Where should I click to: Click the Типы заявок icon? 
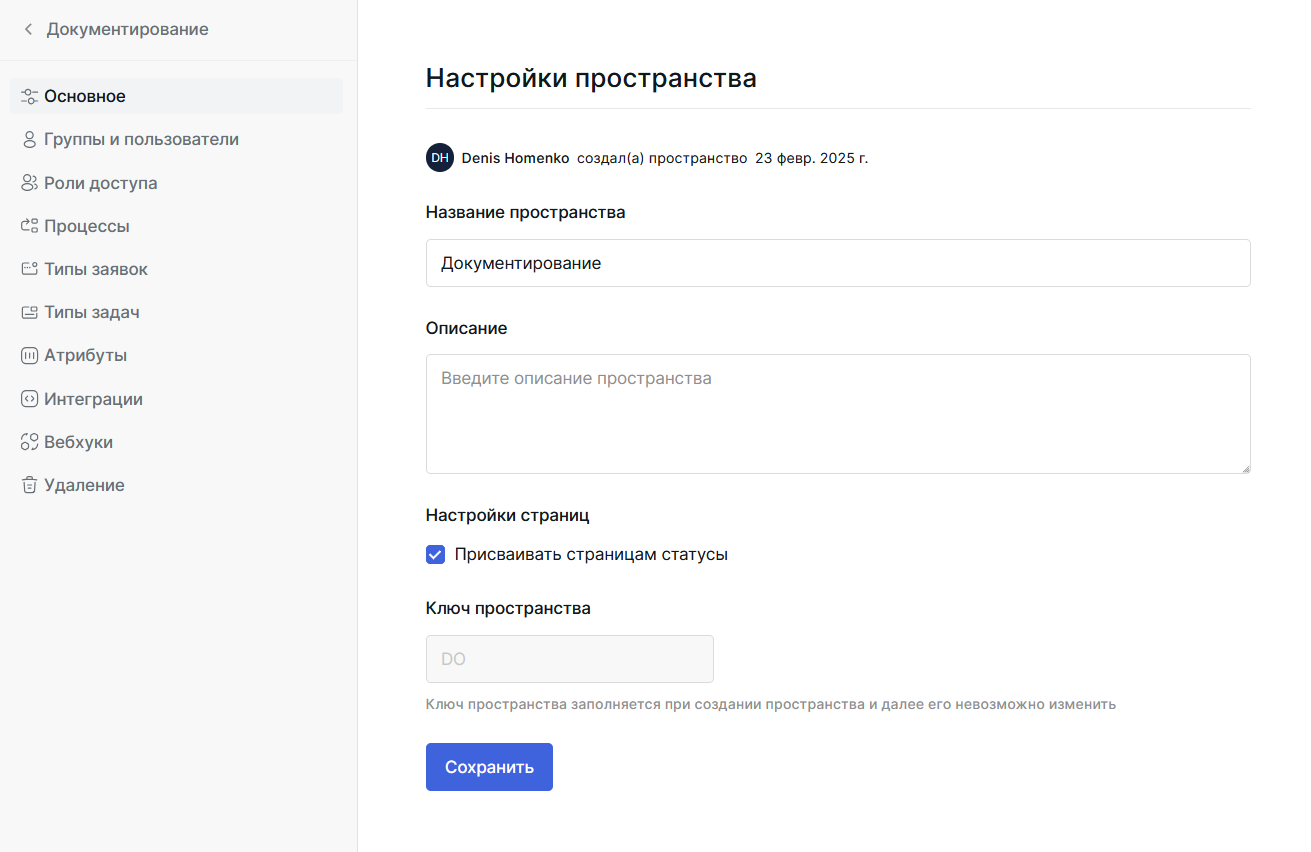(x=27, y=268)
